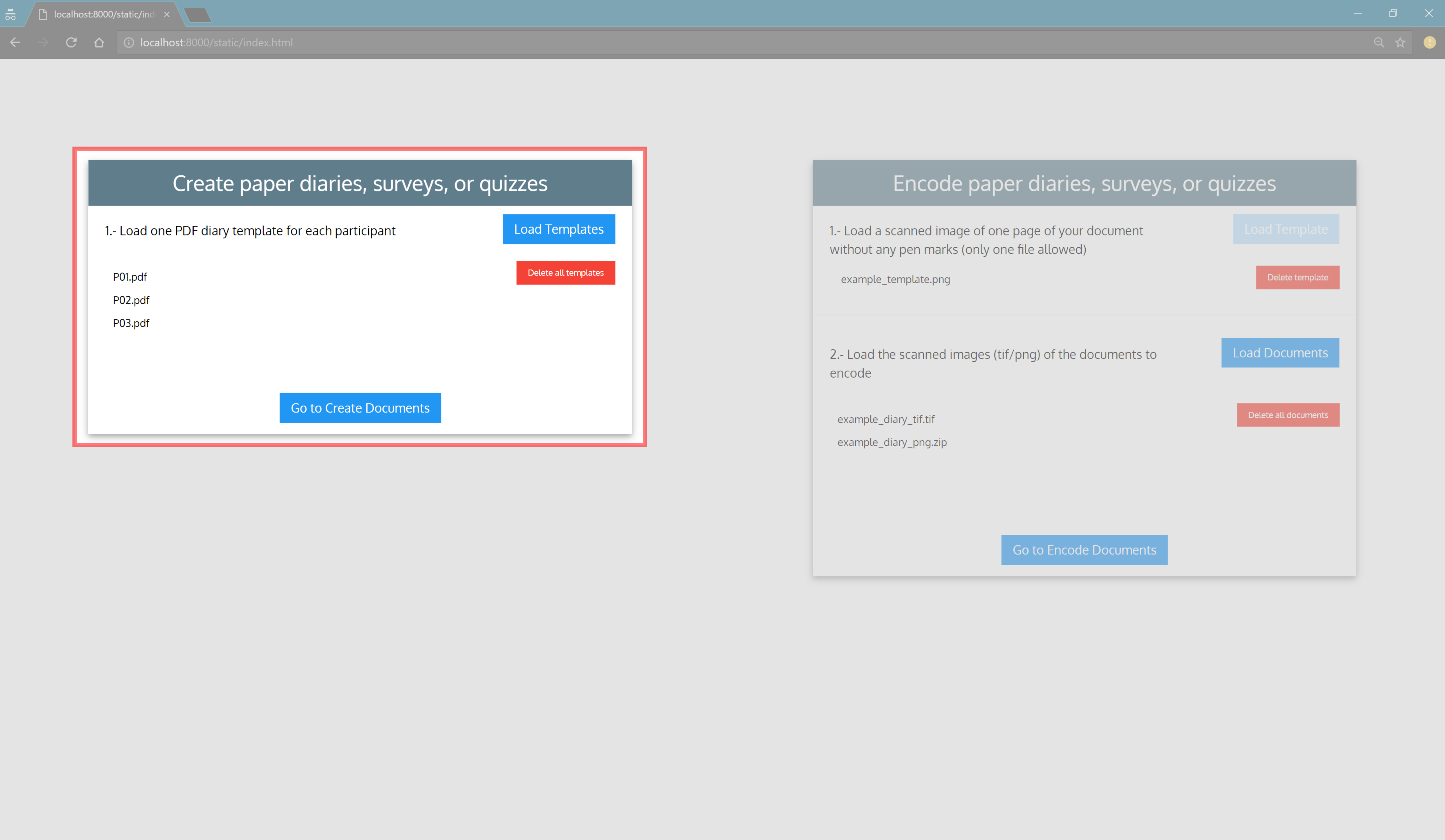Bookmark this page with the star icon
Viewport: 1445px width, 840px height.
(1400, 42)
